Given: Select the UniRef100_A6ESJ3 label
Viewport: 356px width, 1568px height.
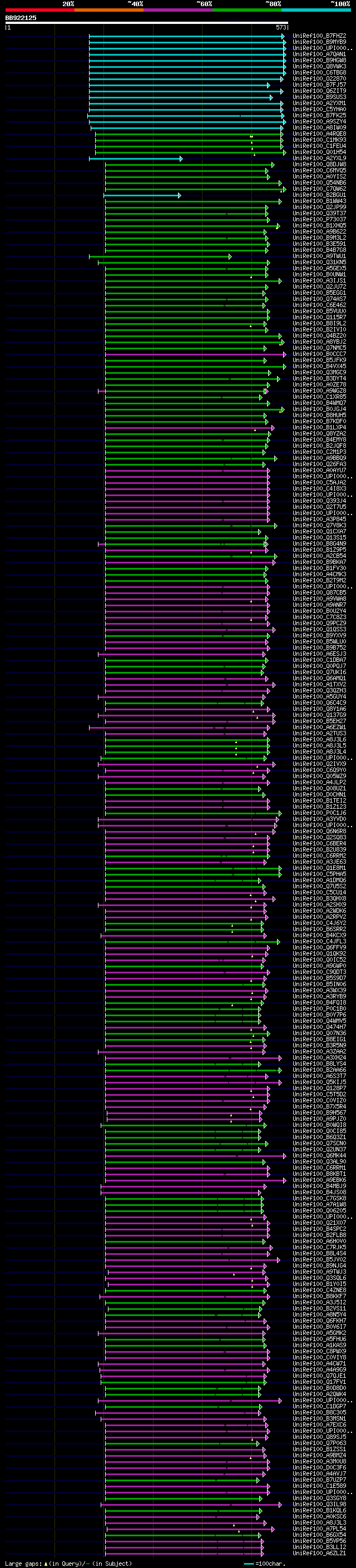Looking at the screenshot, I should [x=319, y=654].
